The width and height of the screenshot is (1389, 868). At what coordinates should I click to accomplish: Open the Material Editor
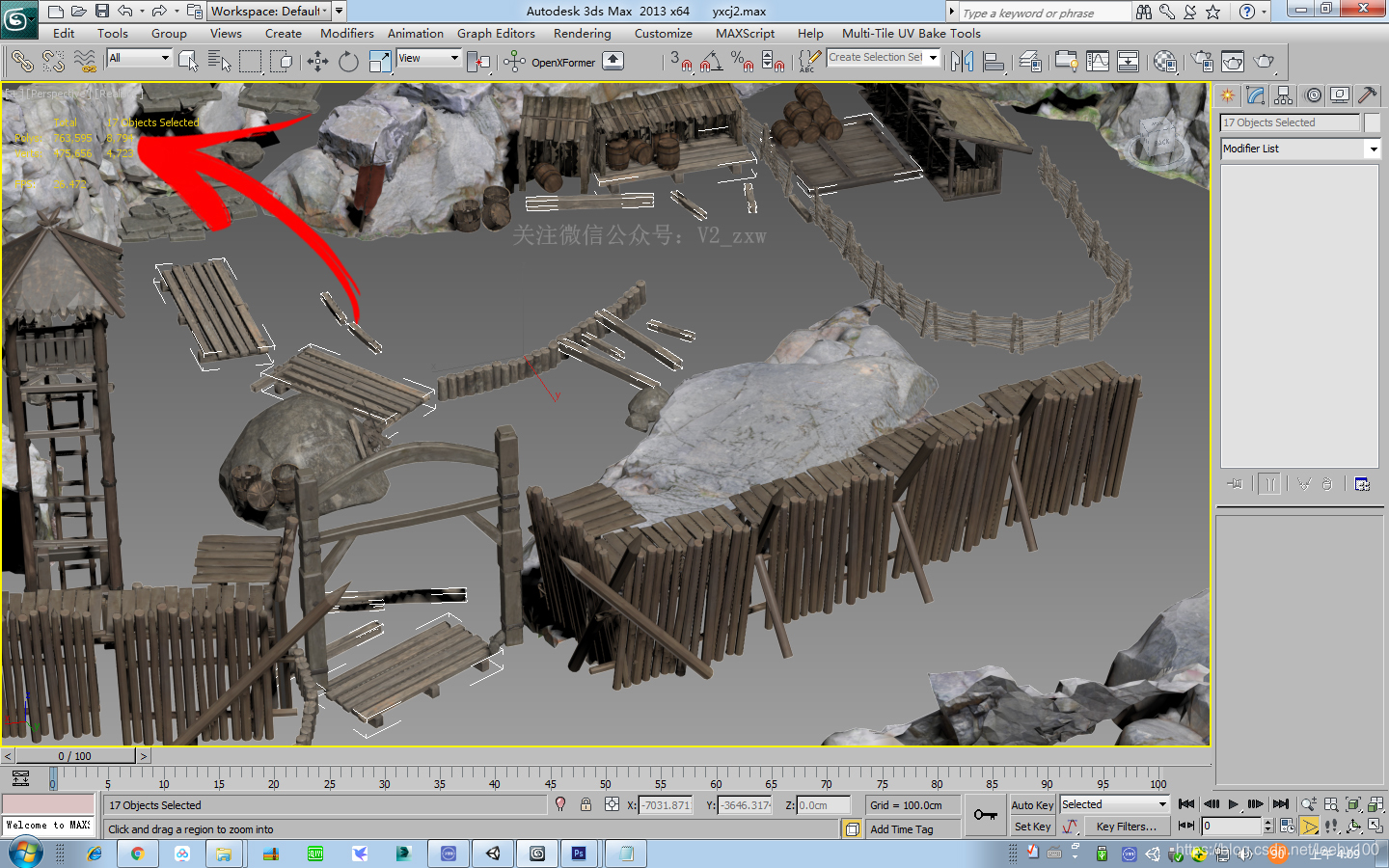tap(1165, 62)
